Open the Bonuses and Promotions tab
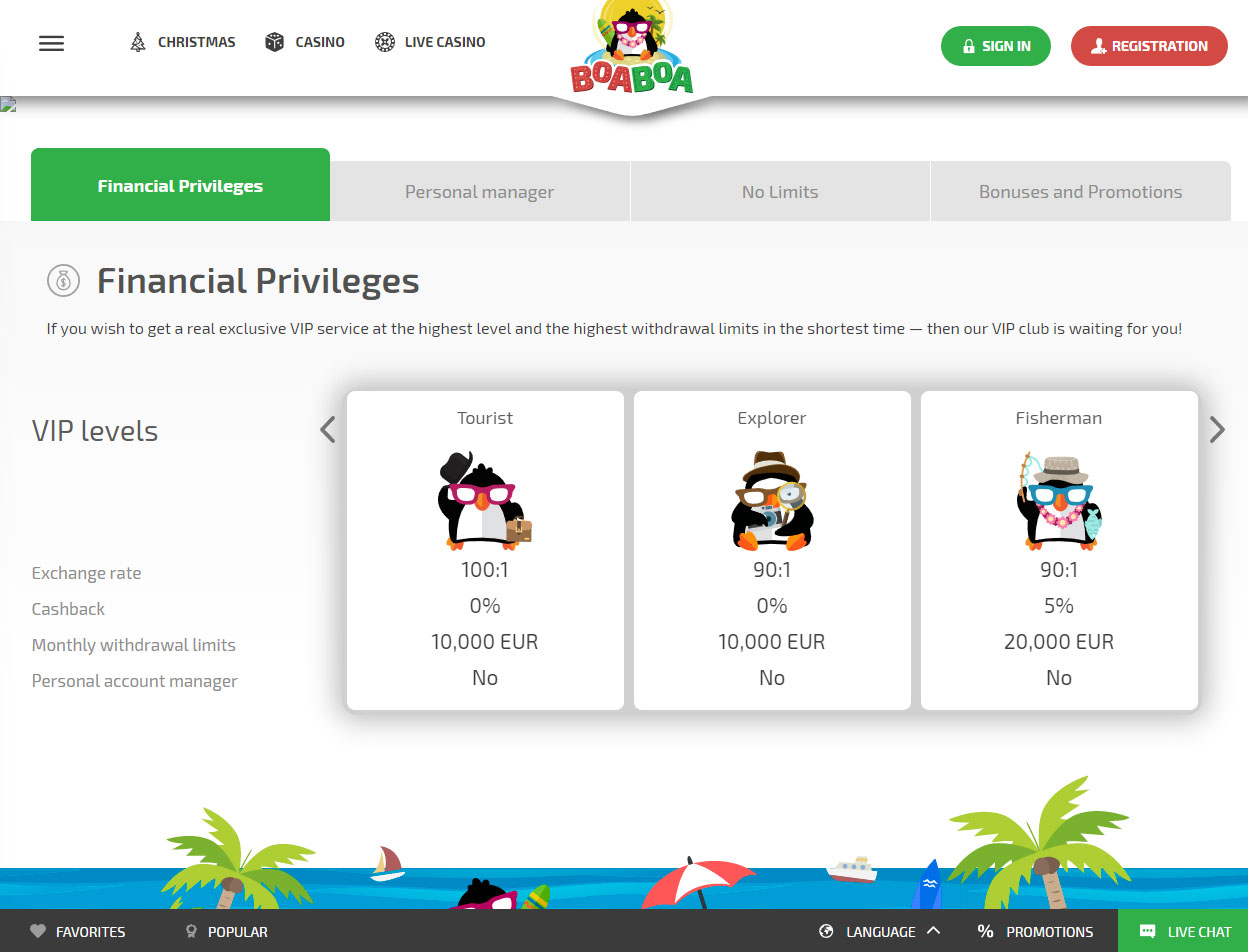This screenshot has height=952, width=1248. click(x=1081, y=191)
